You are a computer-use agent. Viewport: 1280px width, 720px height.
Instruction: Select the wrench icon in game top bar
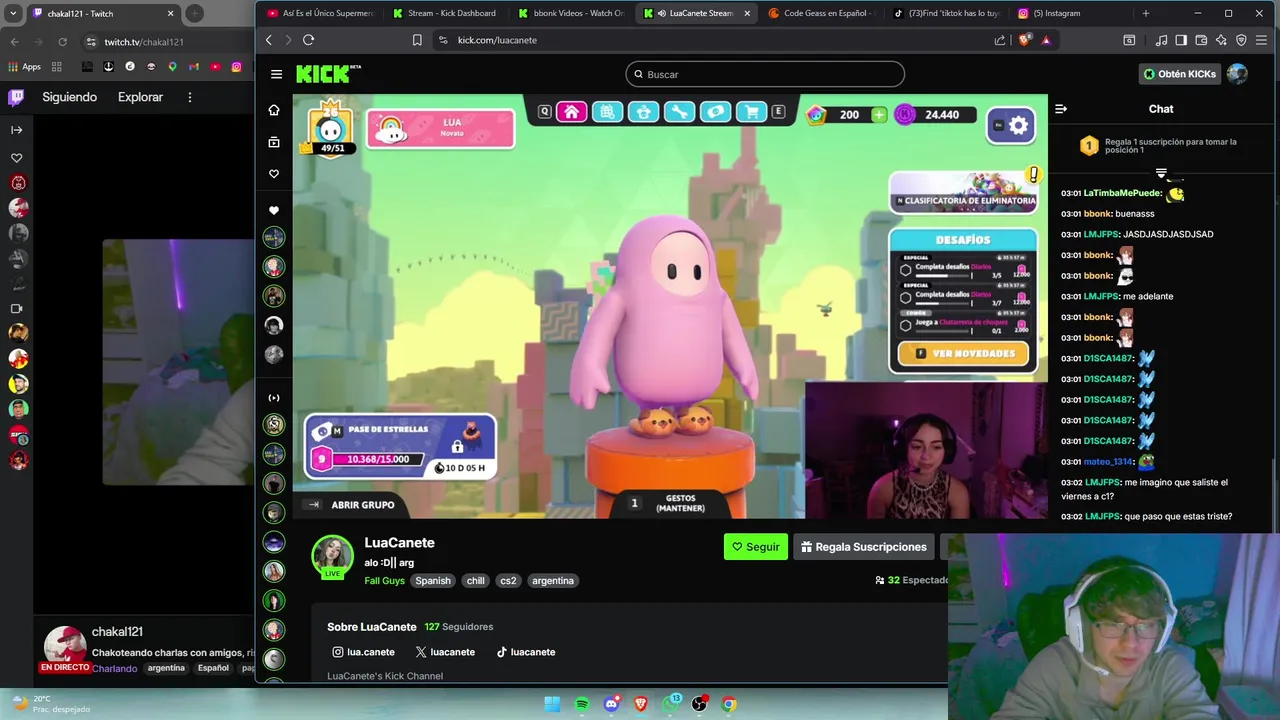(679, 112)
